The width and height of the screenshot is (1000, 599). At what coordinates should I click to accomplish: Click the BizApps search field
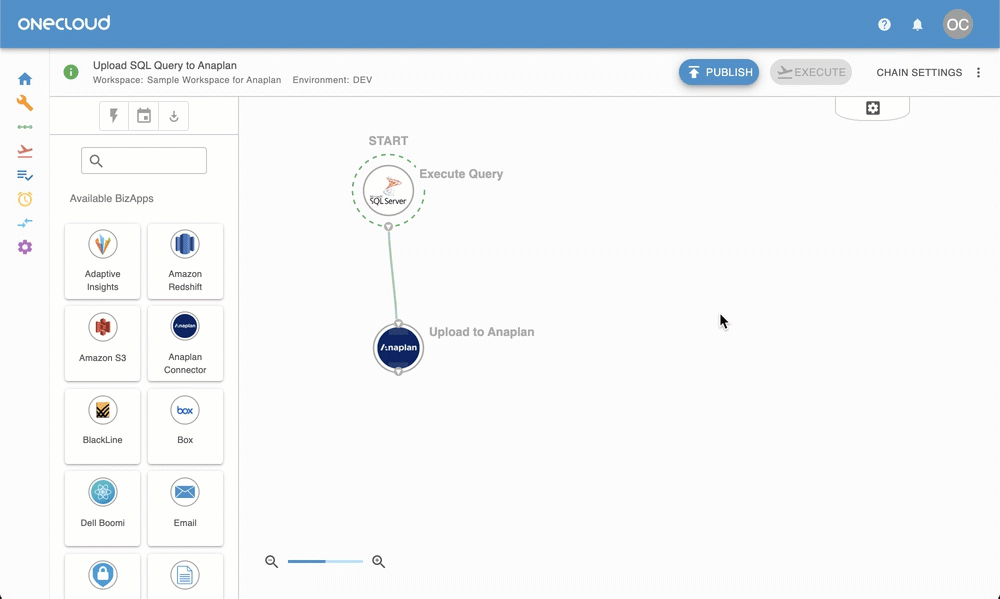click(144, 161)
